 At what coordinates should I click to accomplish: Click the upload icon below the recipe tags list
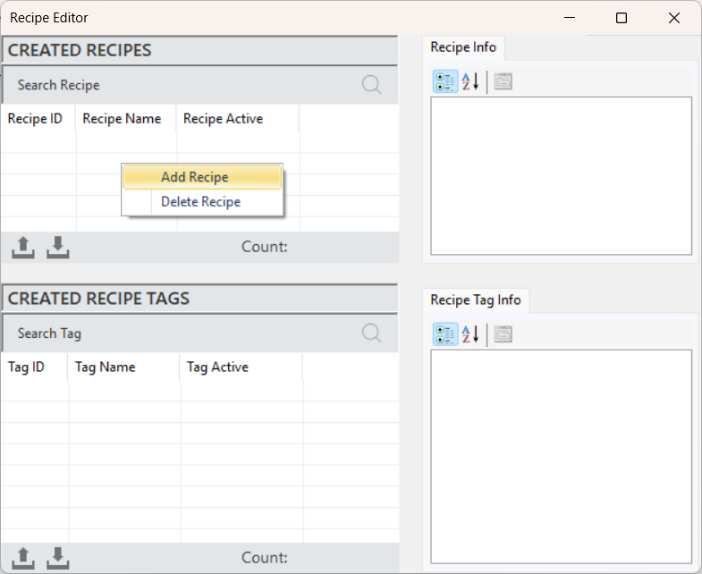[23, 558]
